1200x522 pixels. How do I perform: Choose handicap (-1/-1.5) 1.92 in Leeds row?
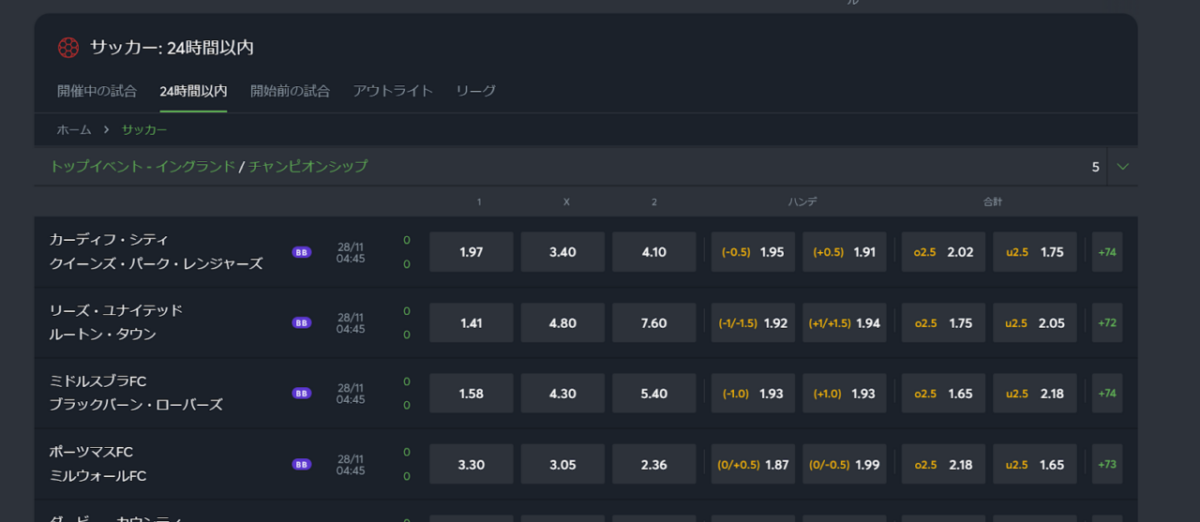[x=753, y=323]
